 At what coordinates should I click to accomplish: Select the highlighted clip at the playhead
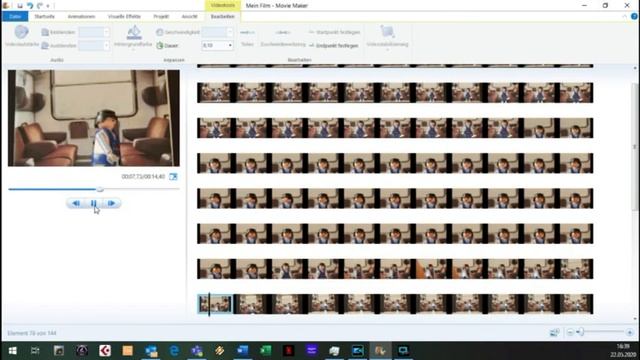(x=215, y=304)
